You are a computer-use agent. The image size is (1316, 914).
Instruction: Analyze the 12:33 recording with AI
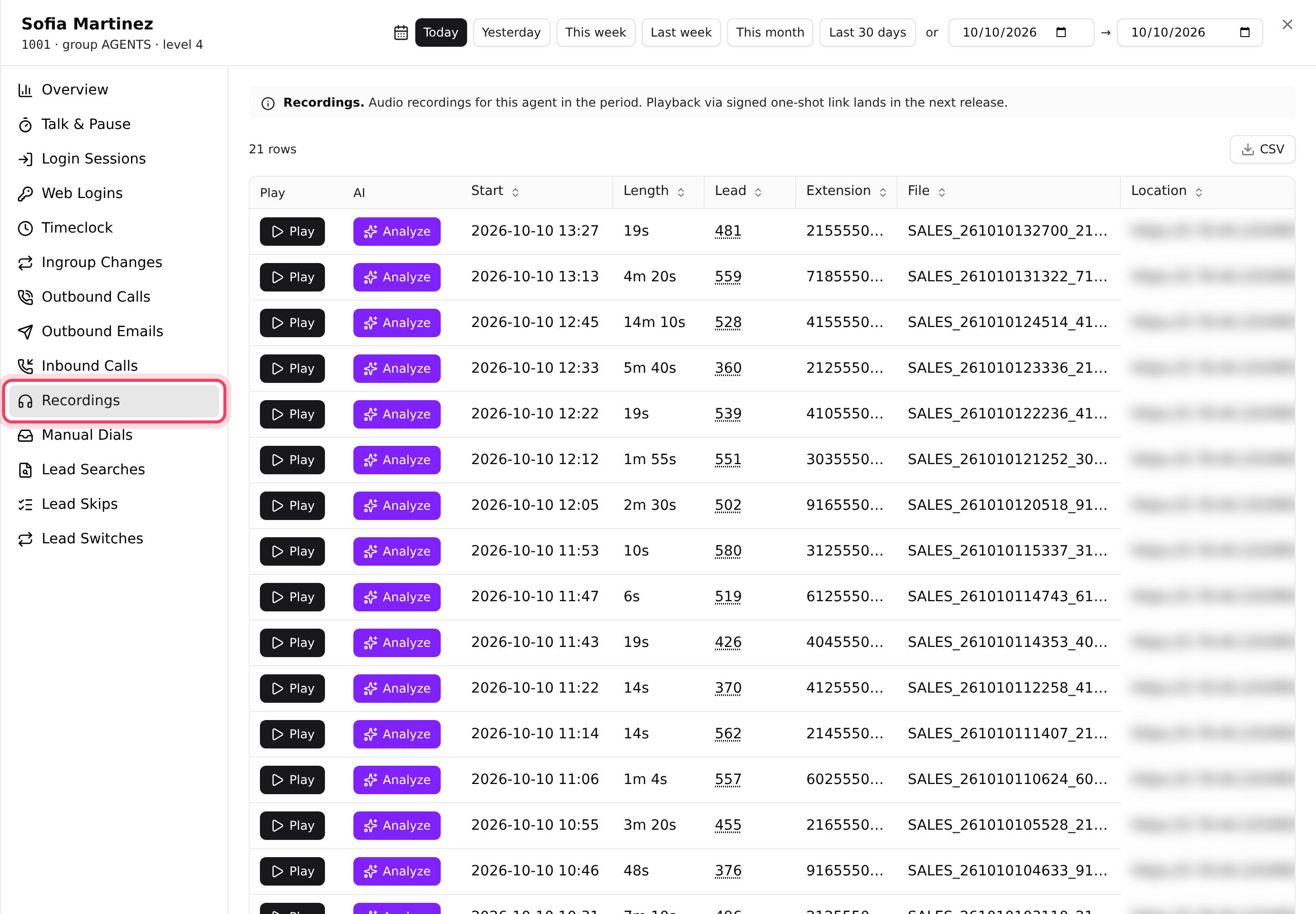click(x=397, y=369)
